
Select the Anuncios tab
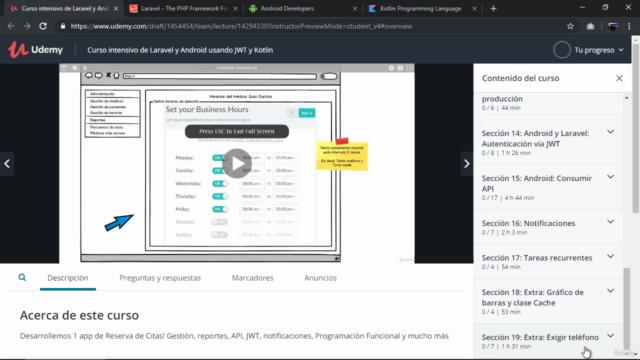[x=320, y=278]
